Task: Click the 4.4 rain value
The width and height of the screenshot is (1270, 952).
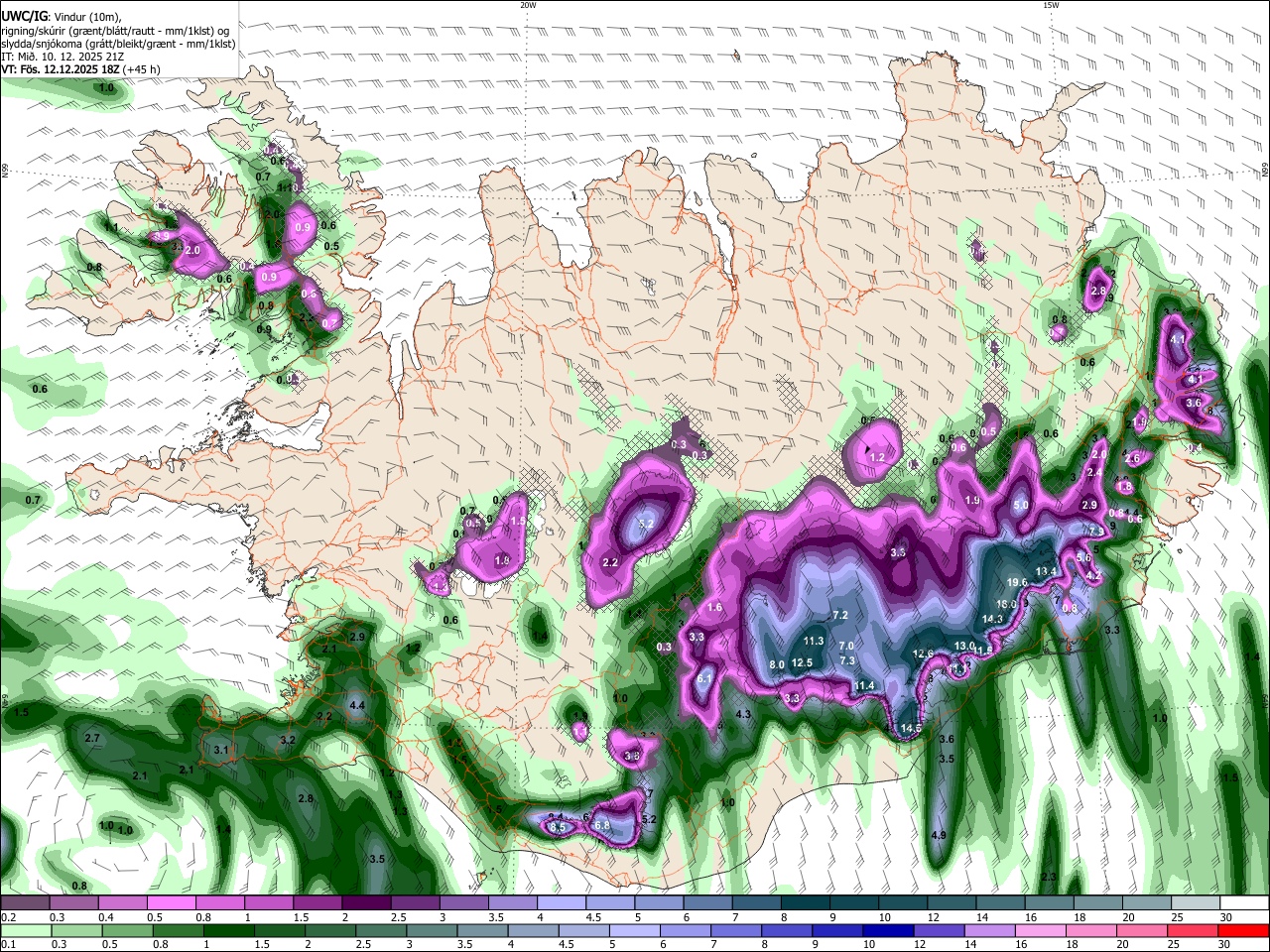Action: [x=358, y=705]
